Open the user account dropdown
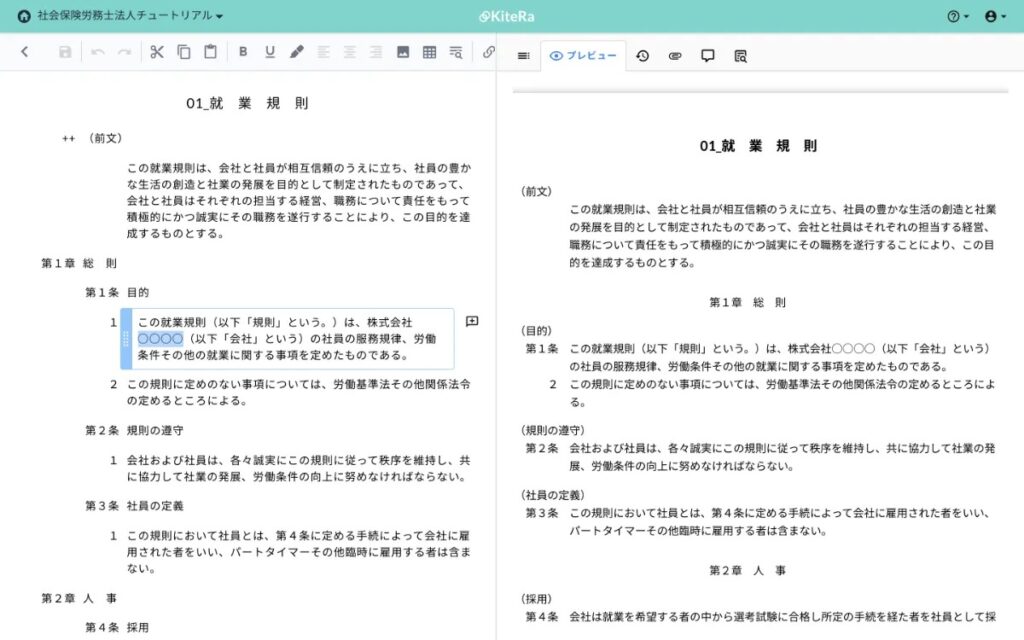 coord(995,16)
